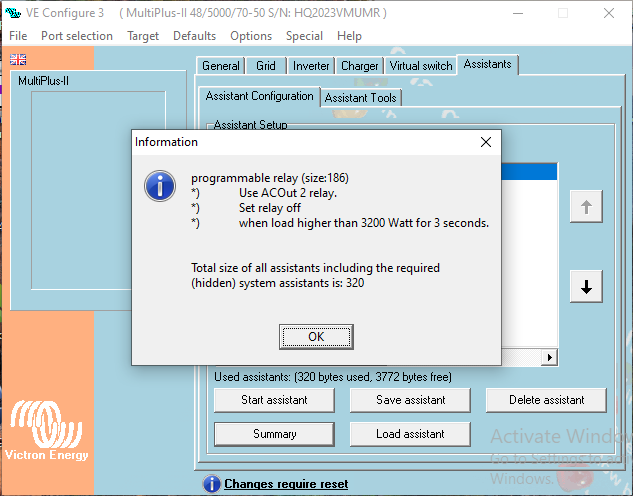This screenshot has width=633, height=496.
Task: Click the 'Set relay off' line
Action: click(269, 208)
